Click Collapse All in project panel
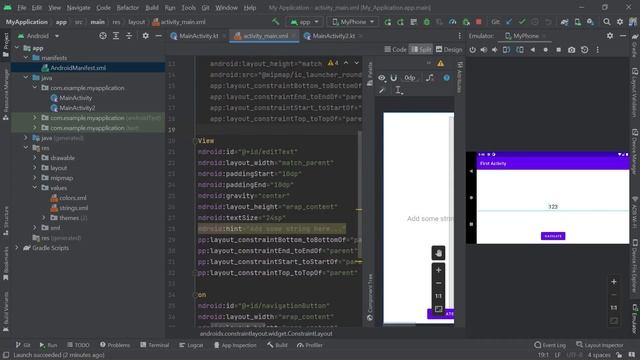The width and height of the screenshot is (640, 360). click(x=129, y=36)
